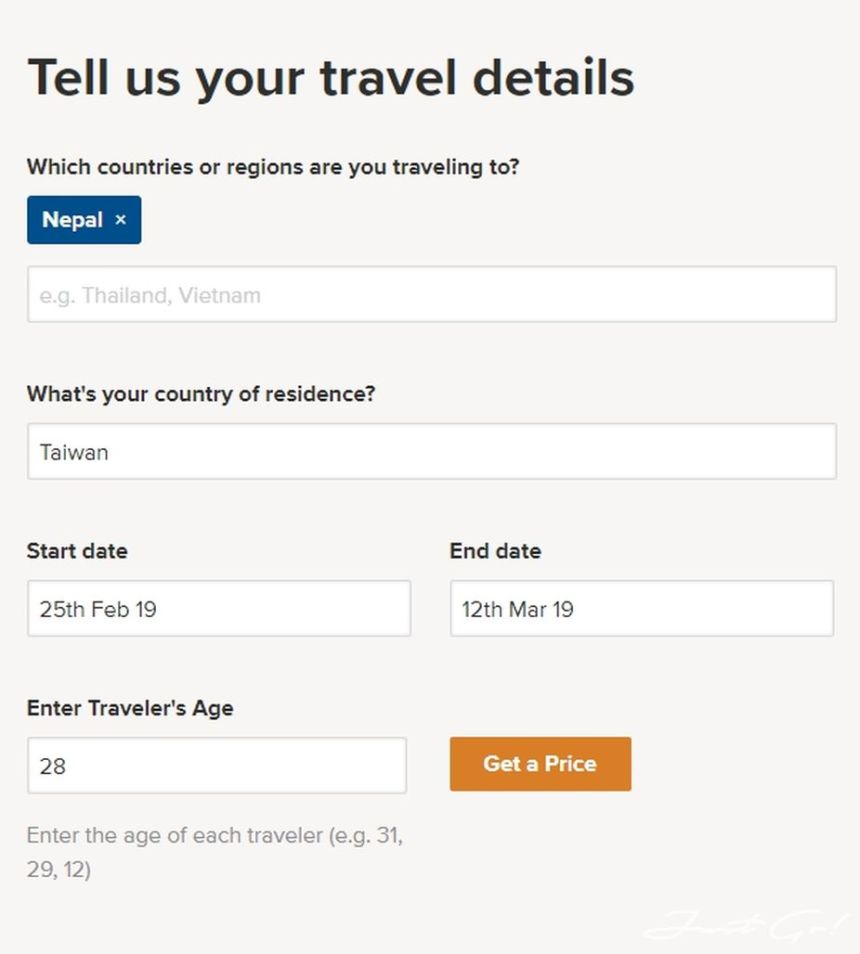Select the 'Taiwan' residence value
The image size is (860, 954).
click(x=74, y=452)
